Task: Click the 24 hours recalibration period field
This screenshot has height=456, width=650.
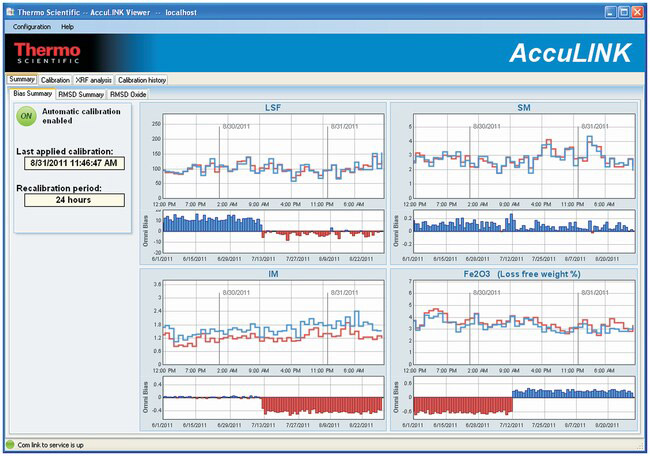Action: point(73,199)
